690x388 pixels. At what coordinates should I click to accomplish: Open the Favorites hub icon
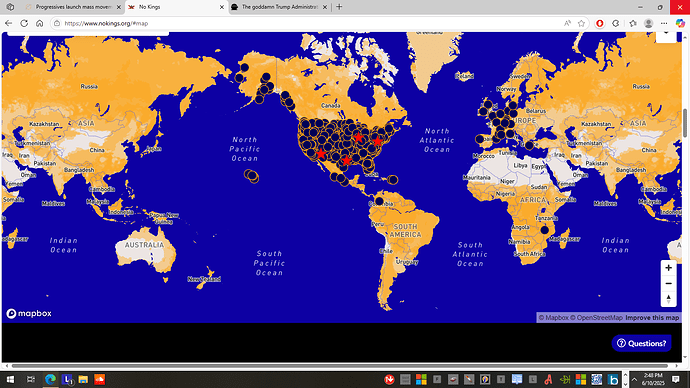point(633,23)
